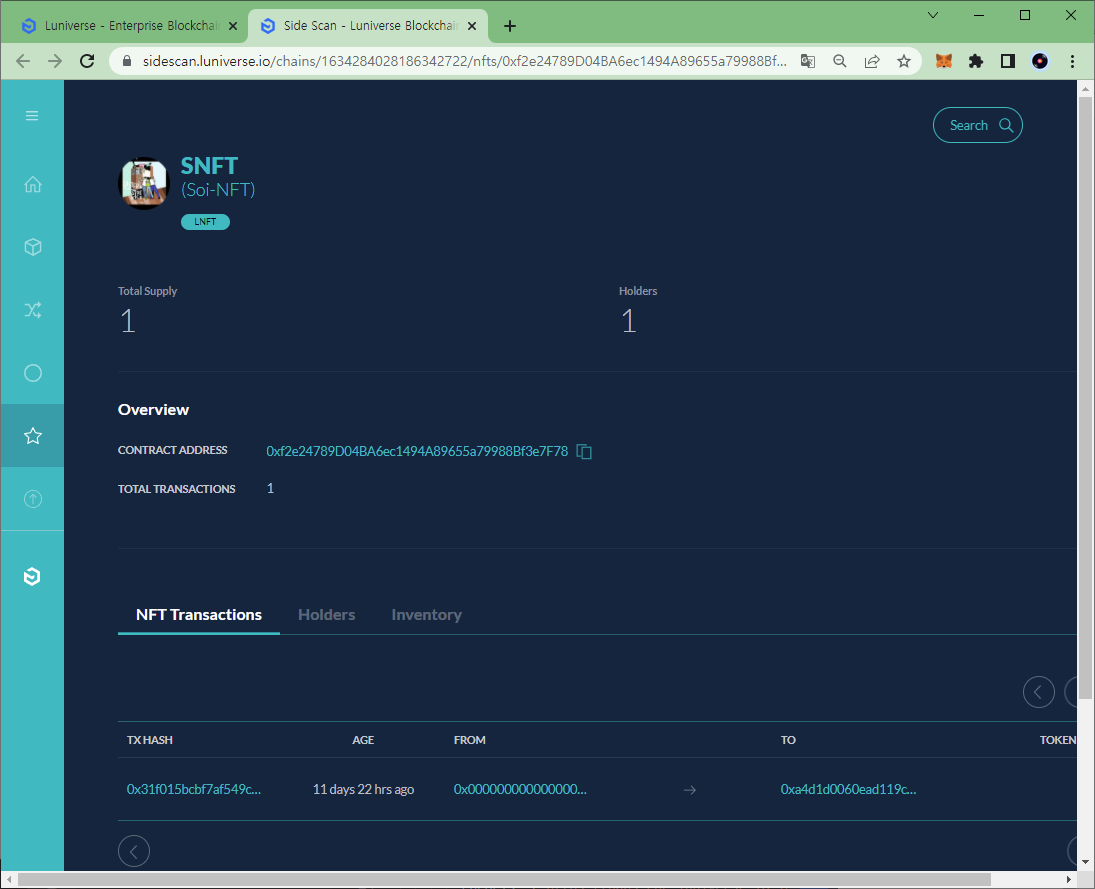Close the Side Scan tab
The image size is (1095, 889).
click(x=472, y=26)
